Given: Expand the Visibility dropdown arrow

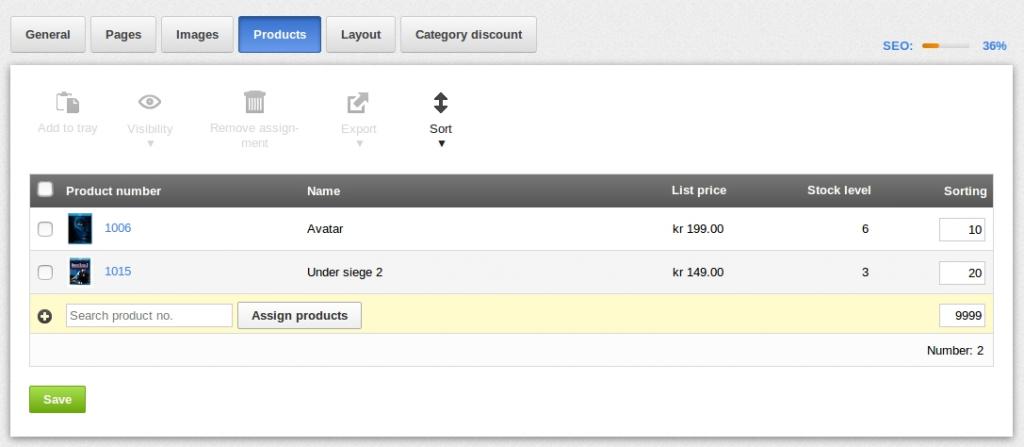Looking at the screenshot, I should [x=150, y=144].
